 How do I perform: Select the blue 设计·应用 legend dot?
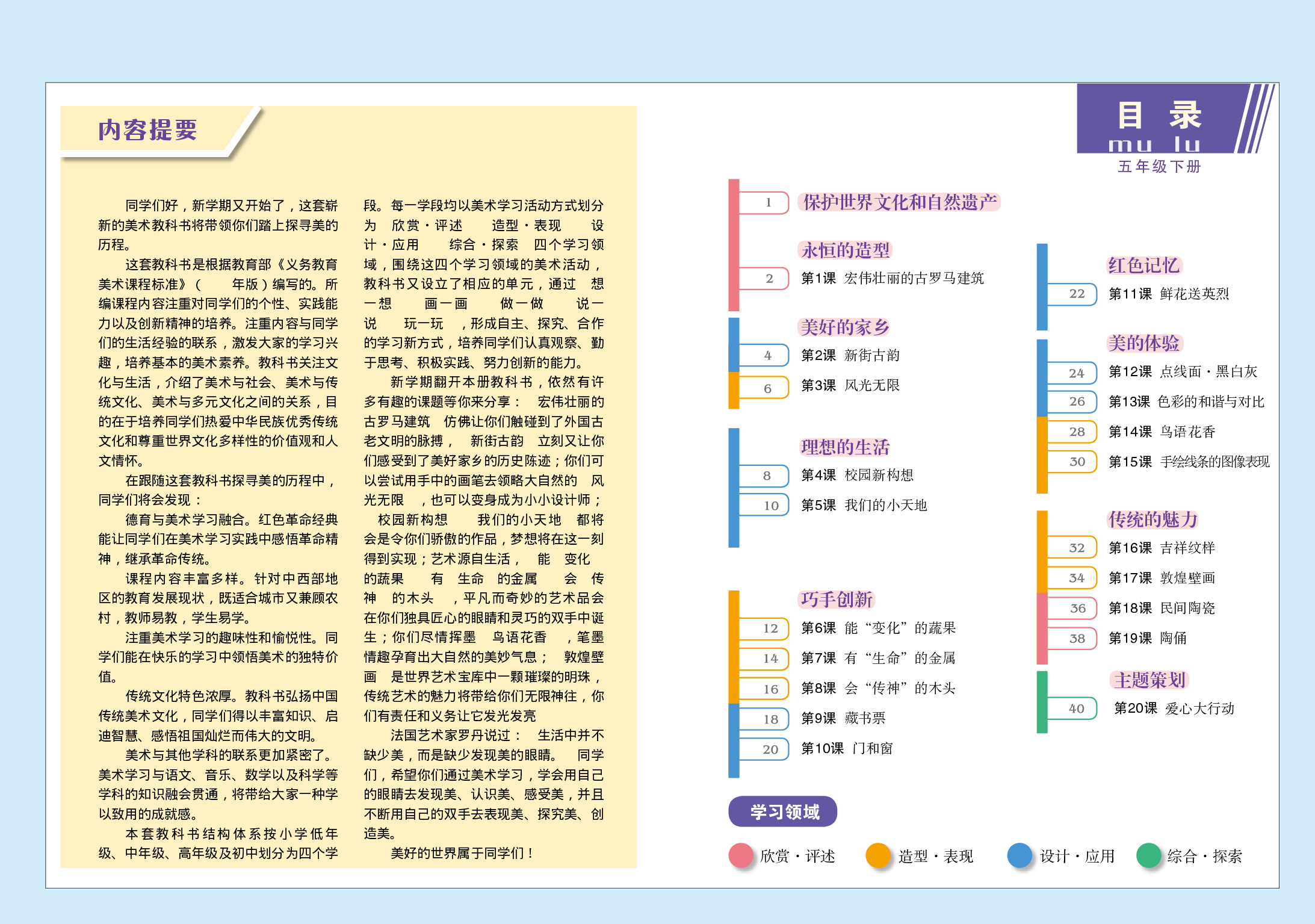(1019, 854)
